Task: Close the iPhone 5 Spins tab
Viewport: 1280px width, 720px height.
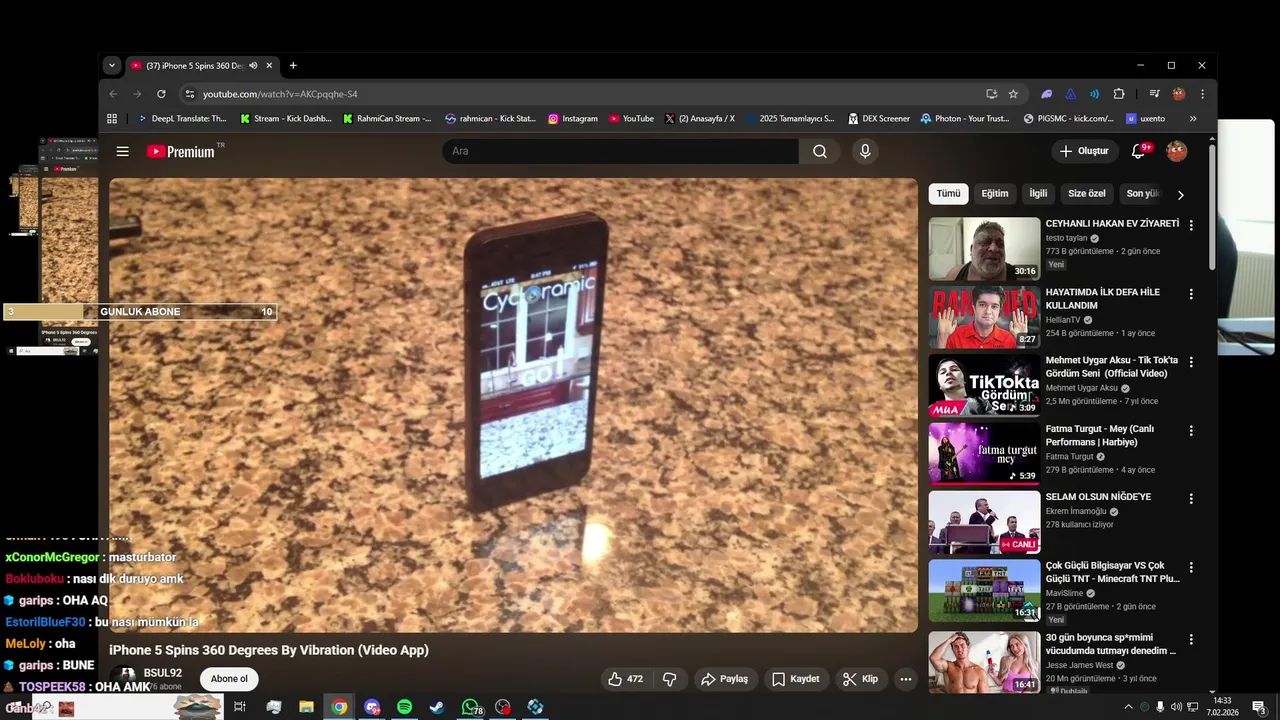Action: tap(269, 65)
